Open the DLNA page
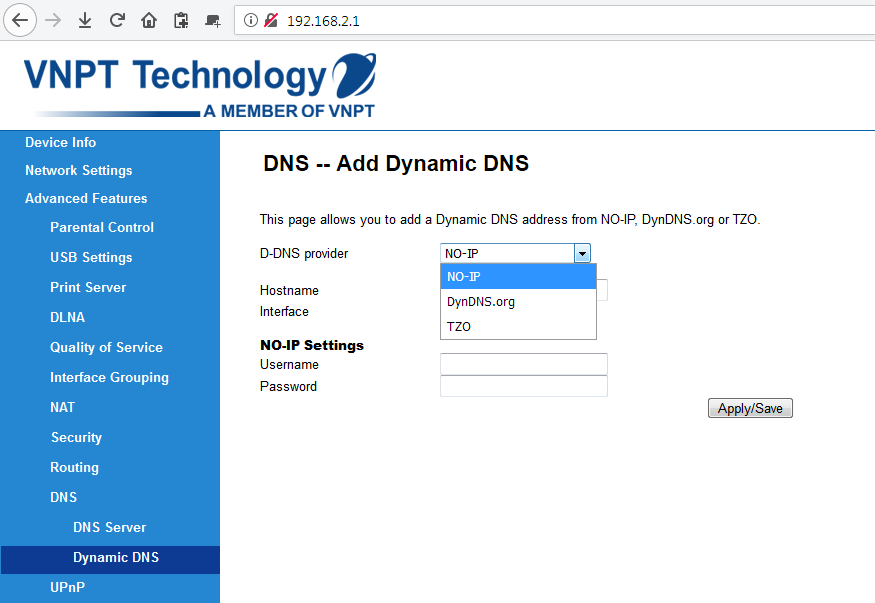The image size is (875, 603). (68, 317)
